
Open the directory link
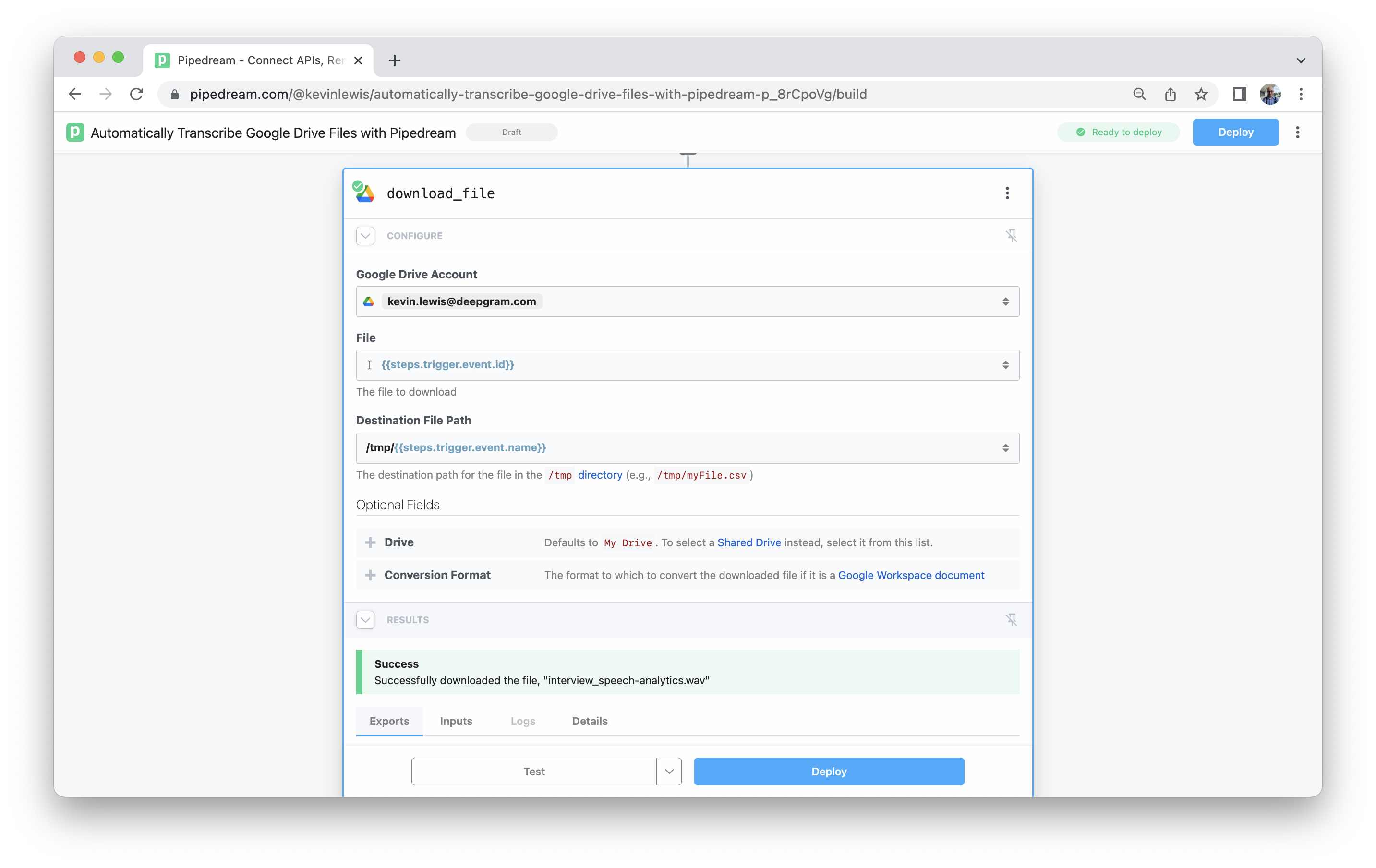[x=600, y=475]
